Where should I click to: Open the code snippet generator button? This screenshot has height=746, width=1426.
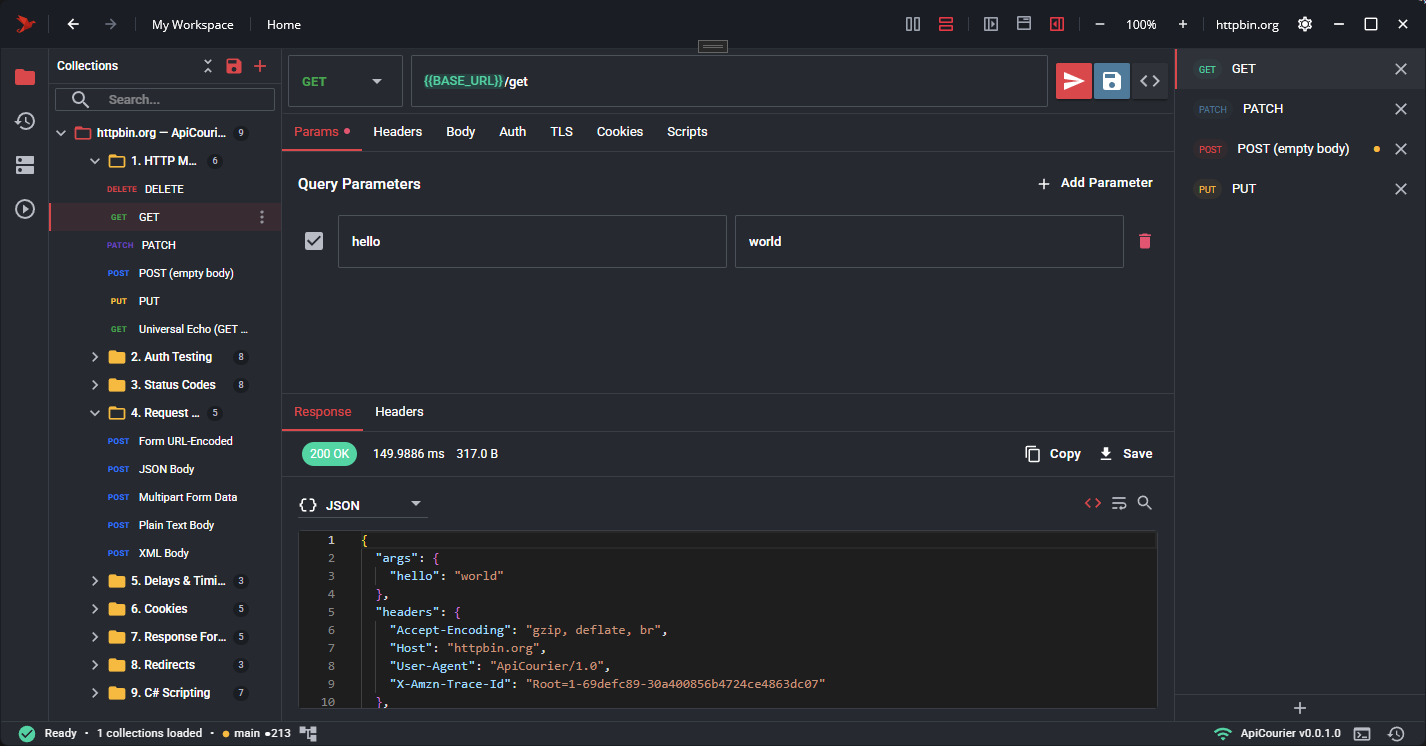(1150, 81)
